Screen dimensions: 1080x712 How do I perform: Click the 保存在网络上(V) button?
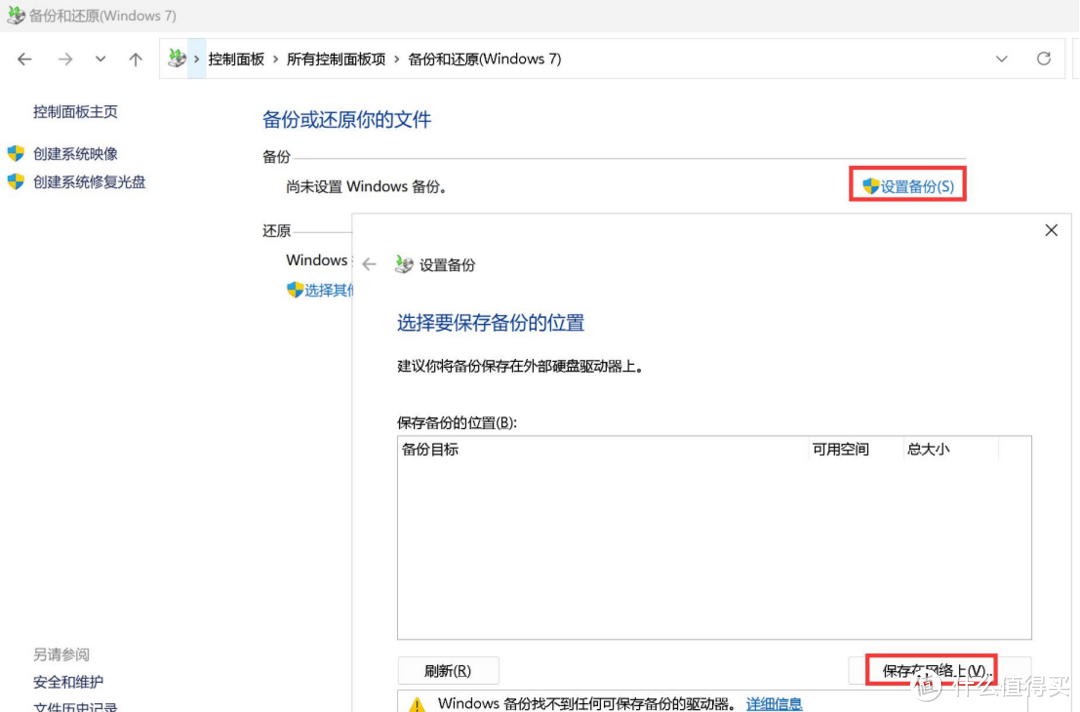[x=930, y=669]
